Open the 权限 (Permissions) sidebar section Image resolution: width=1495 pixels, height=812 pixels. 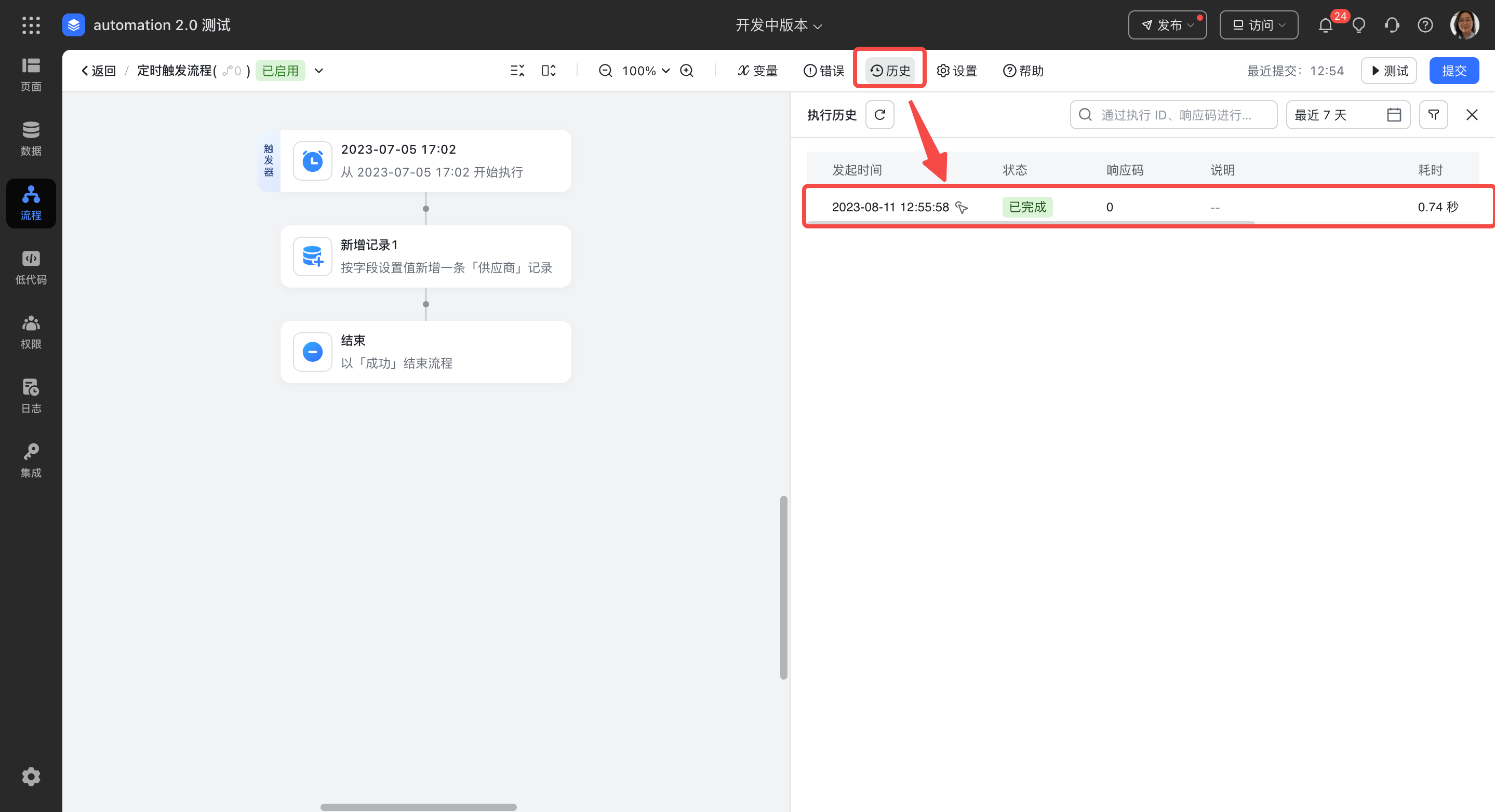31,332
